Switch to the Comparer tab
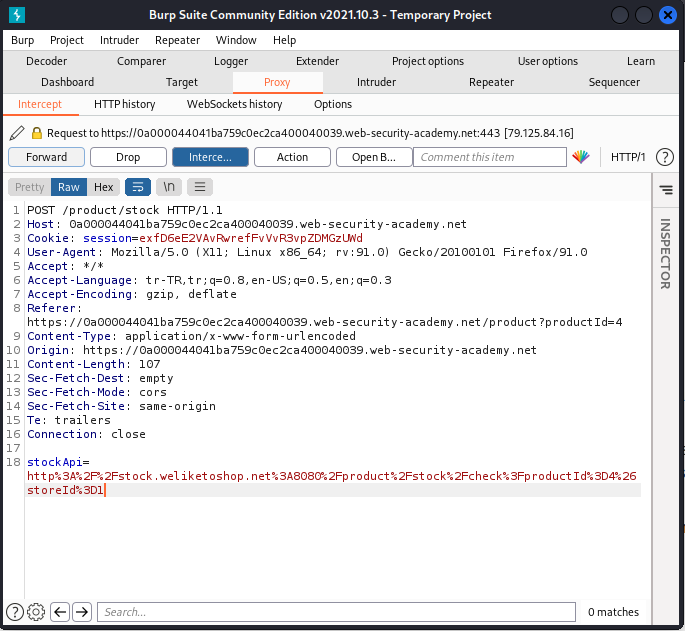The image size is (685, 631). coord(141,61)
